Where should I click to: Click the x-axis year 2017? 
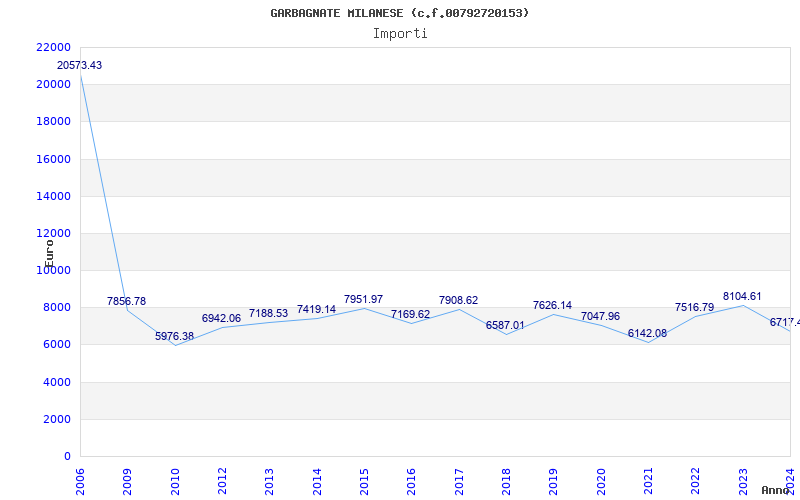coord(459,482)
